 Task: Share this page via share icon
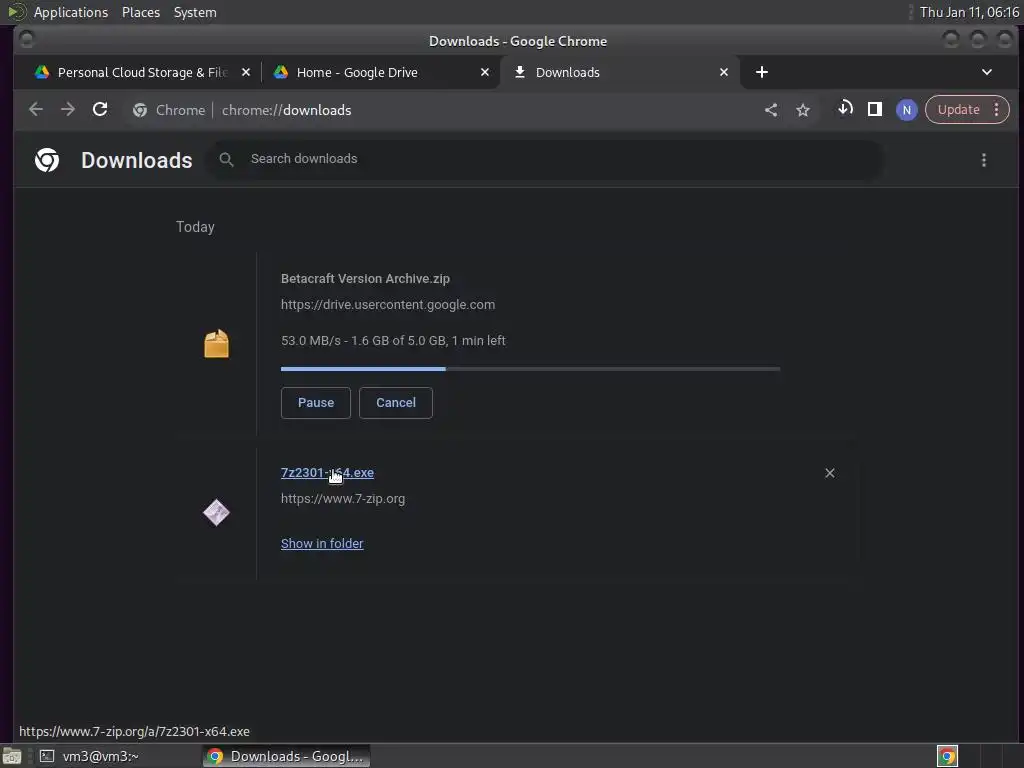pos(771,110)
